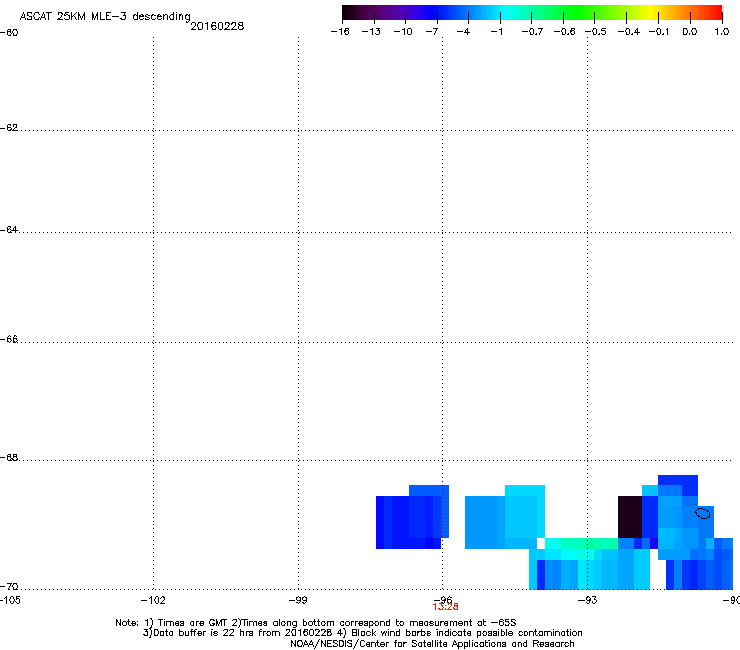740x650 pixels.
Task: Click the -16 color scale label
Action: pos(340,32)
